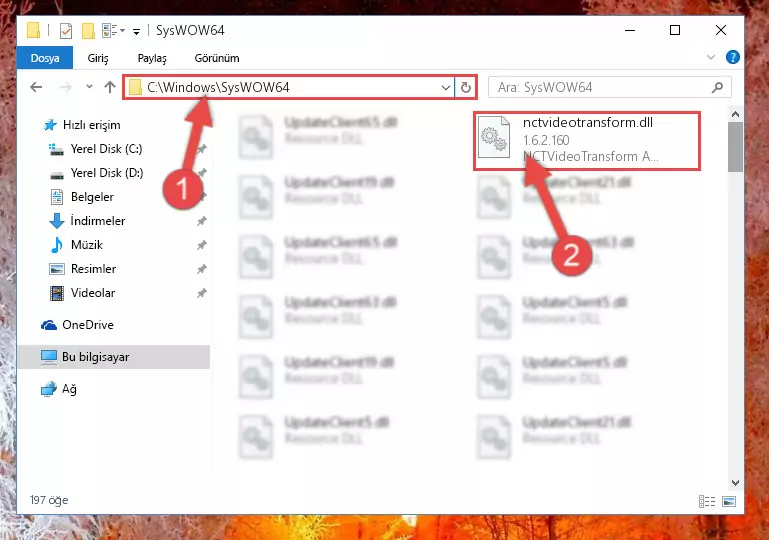
Task: Click the vertical scrollbar thumb
Action: [735, 147]
